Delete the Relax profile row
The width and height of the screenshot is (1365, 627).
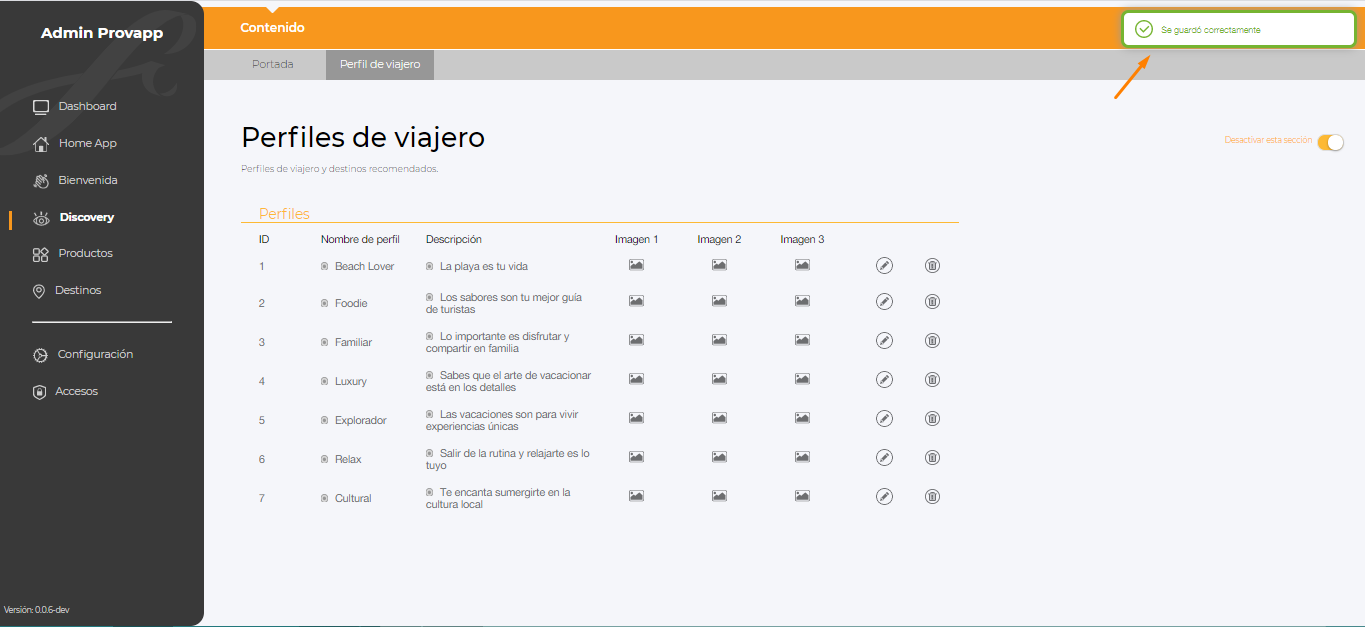(x=932, y=458)
